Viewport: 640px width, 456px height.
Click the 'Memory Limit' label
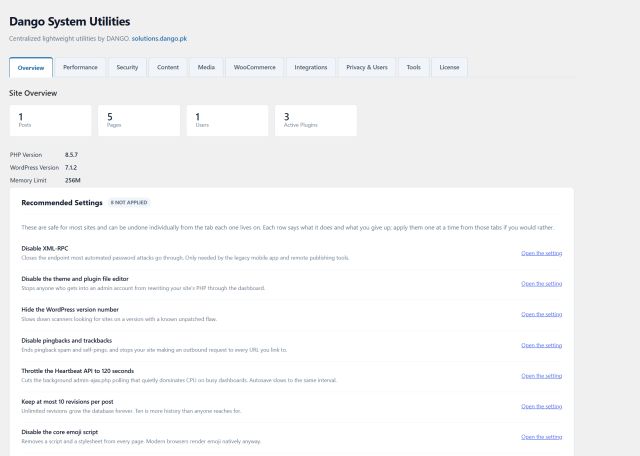(x=28, y=180)
